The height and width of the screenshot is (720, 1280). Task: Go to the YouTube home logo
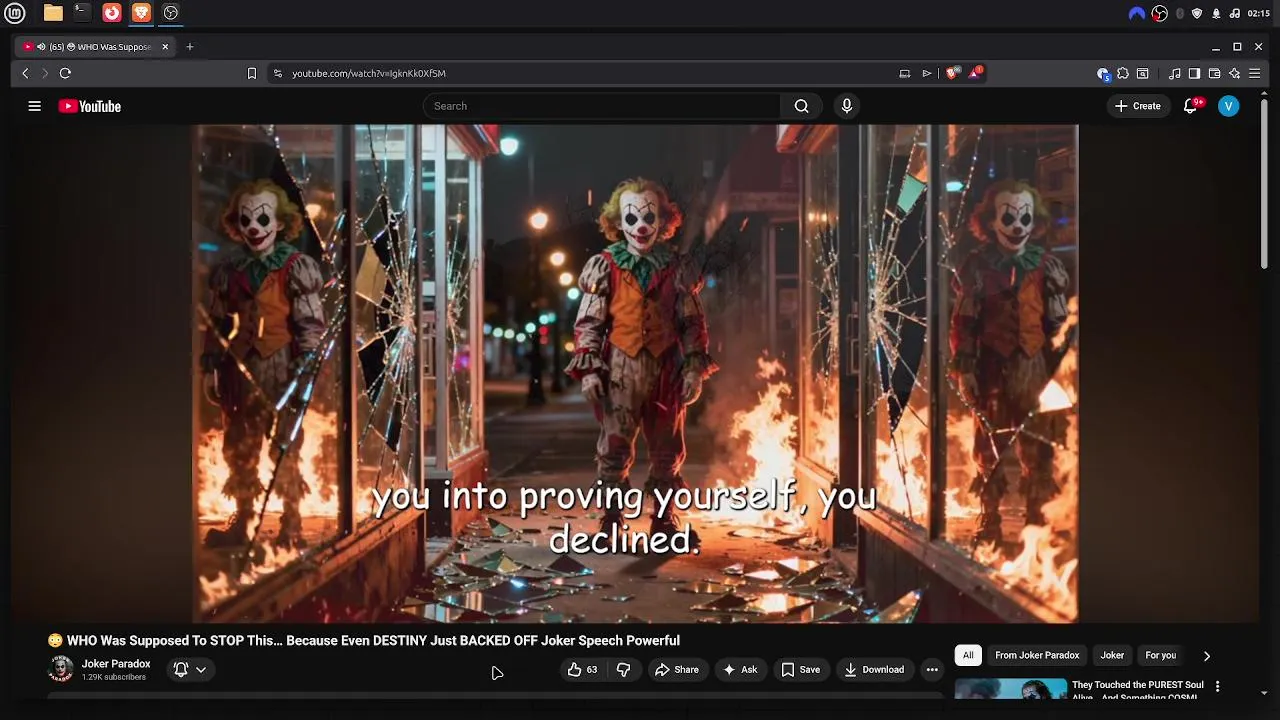(x=89, y=106)
